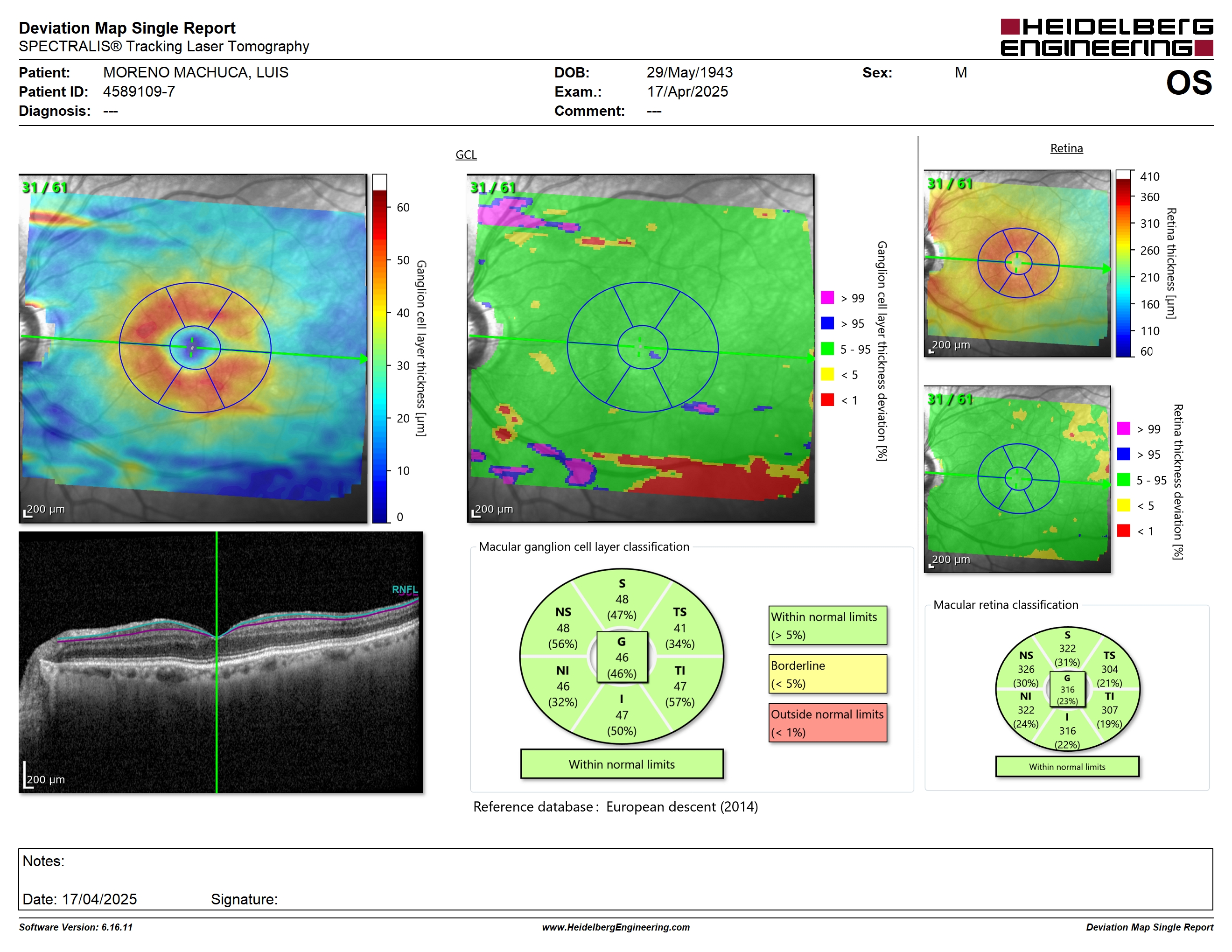The width and height of the screenshot is (1232, 952).
Task: Click the Retina section heading
Action: point(1066,148)
